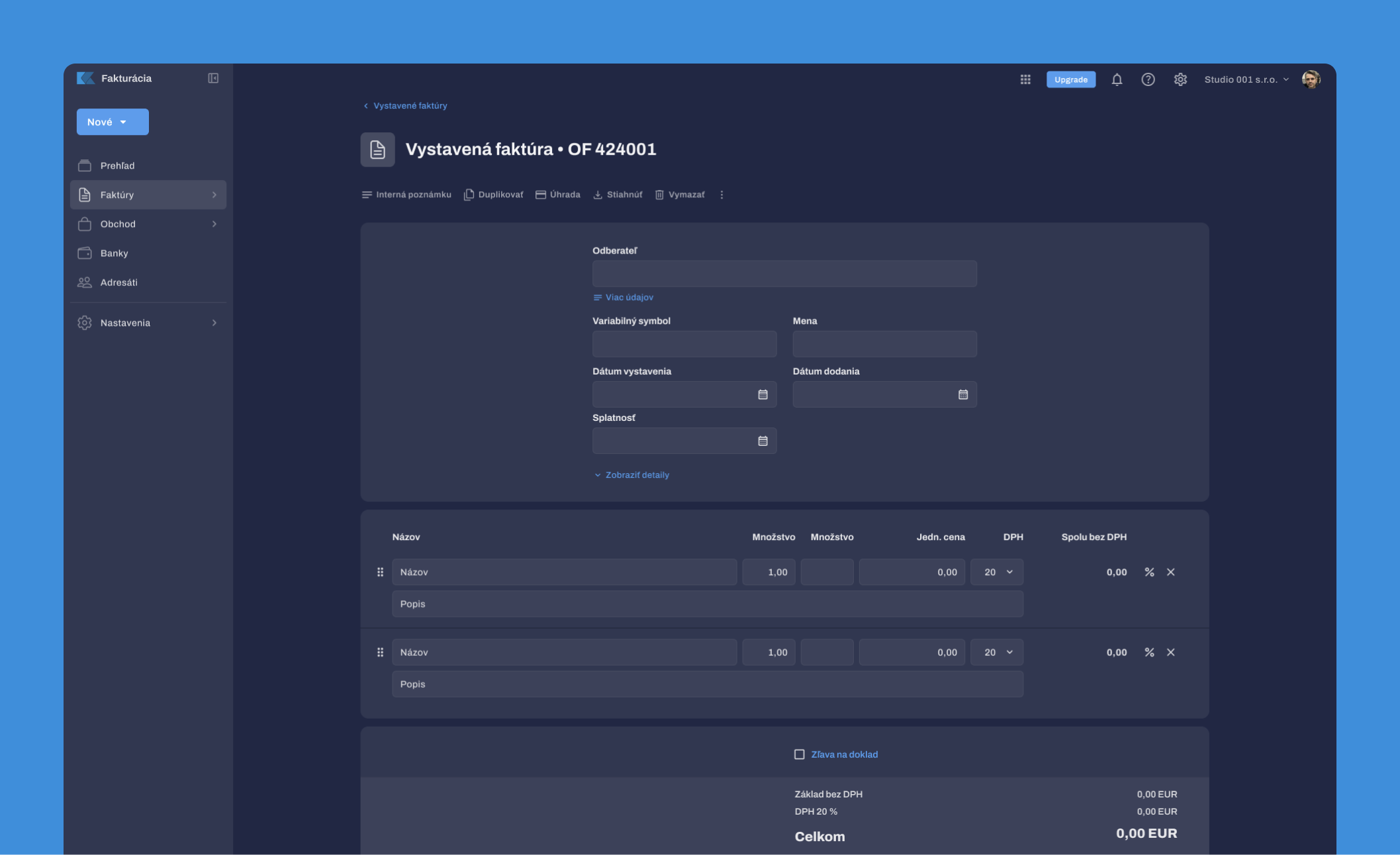Click into the Odberateľ input field
The image size is (1400, 855).
pyautogui.click(x=784, y=274)
